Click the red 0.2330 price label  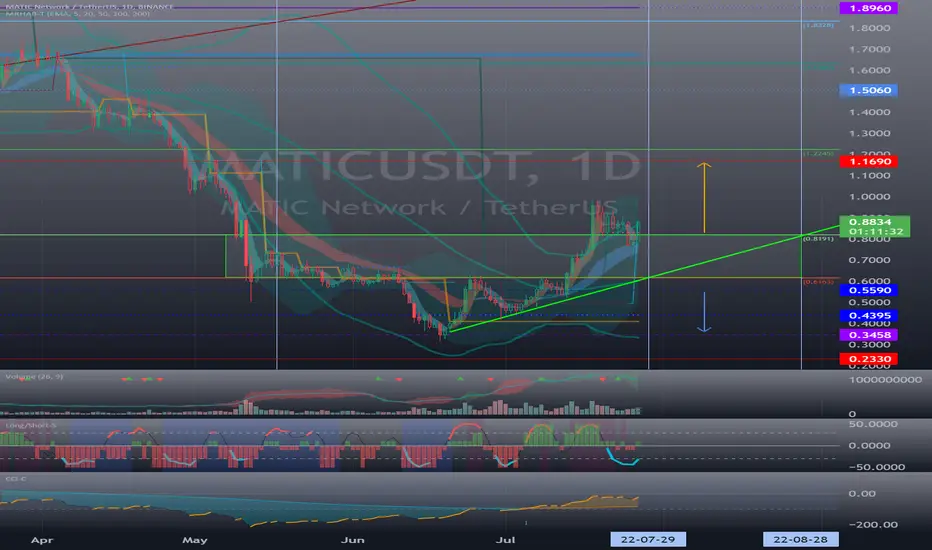868,359
